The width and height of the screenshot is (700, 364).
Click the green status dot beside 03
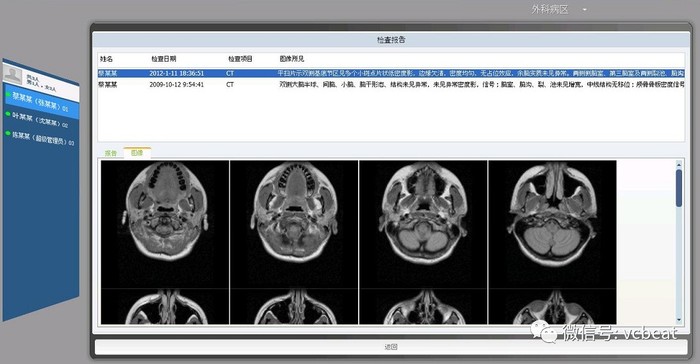click(x=8, y=133)
